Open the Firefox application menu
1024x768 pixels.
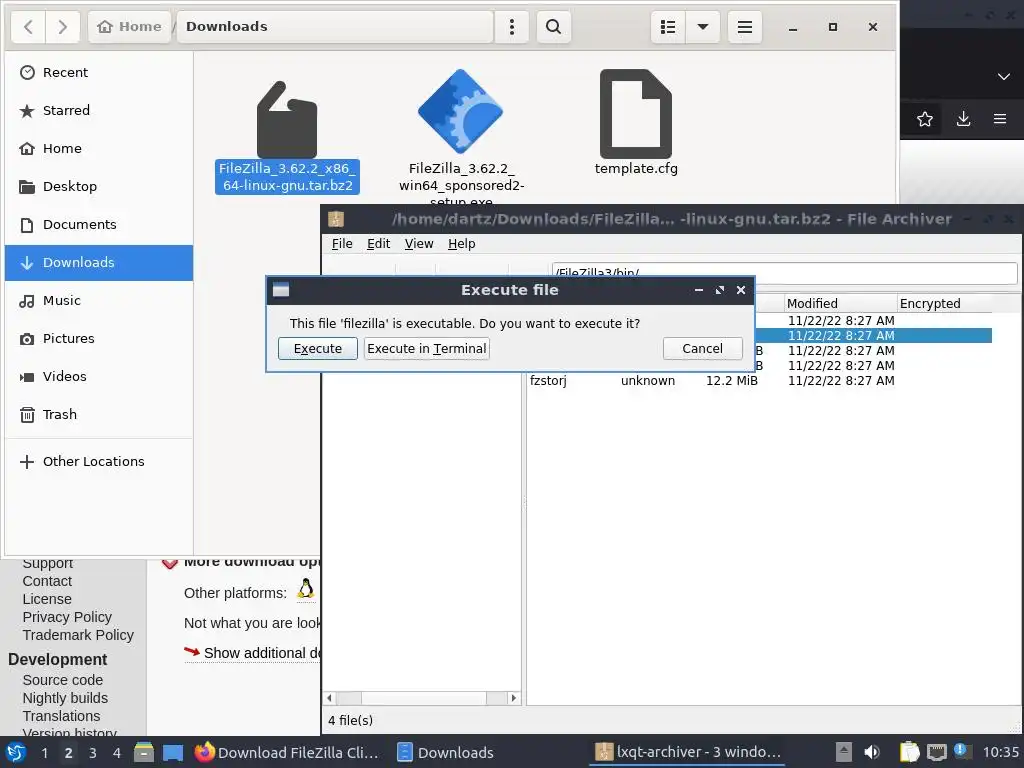tap(999, 119)
